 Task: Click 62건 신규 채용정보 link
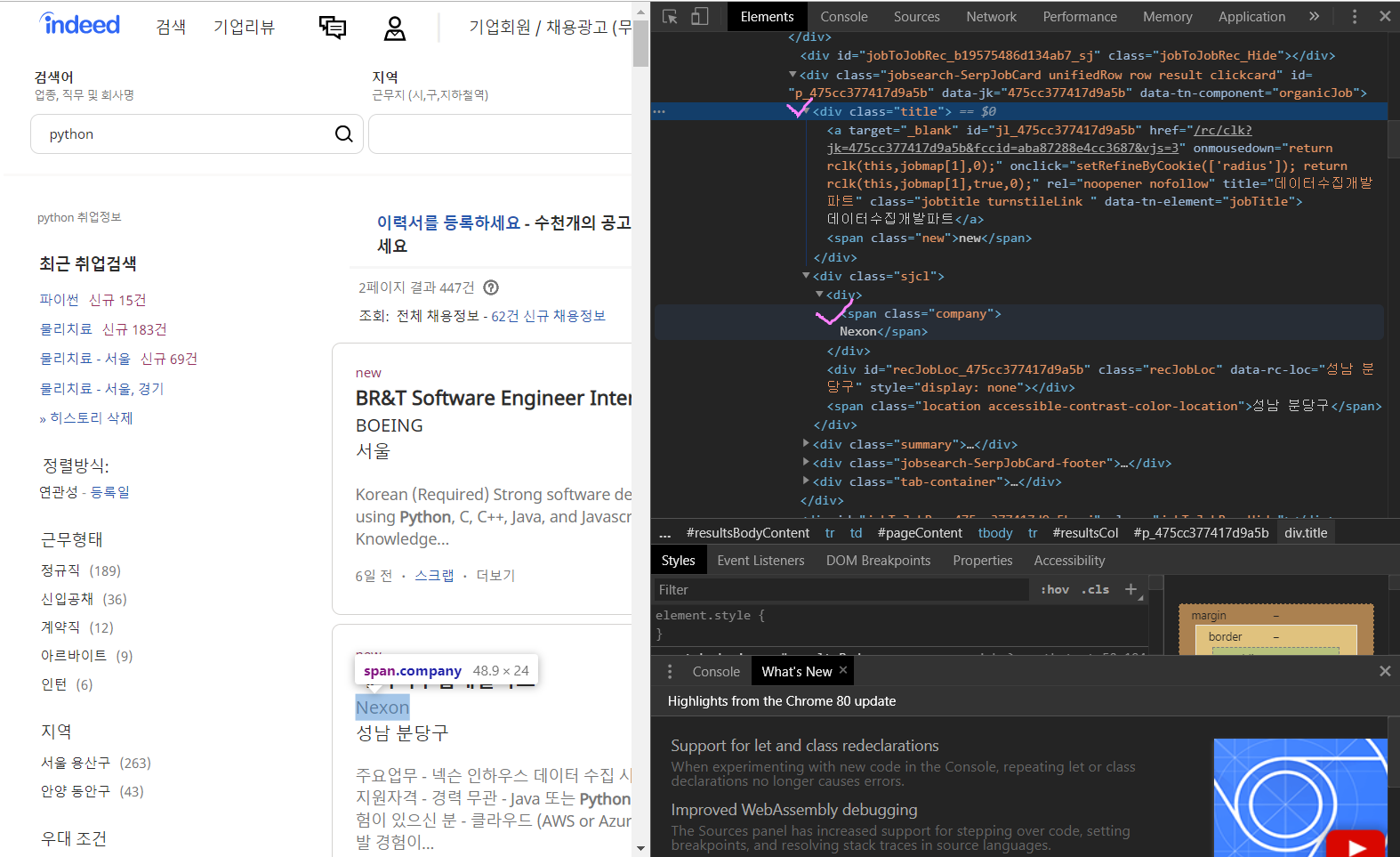pos(548,316)
